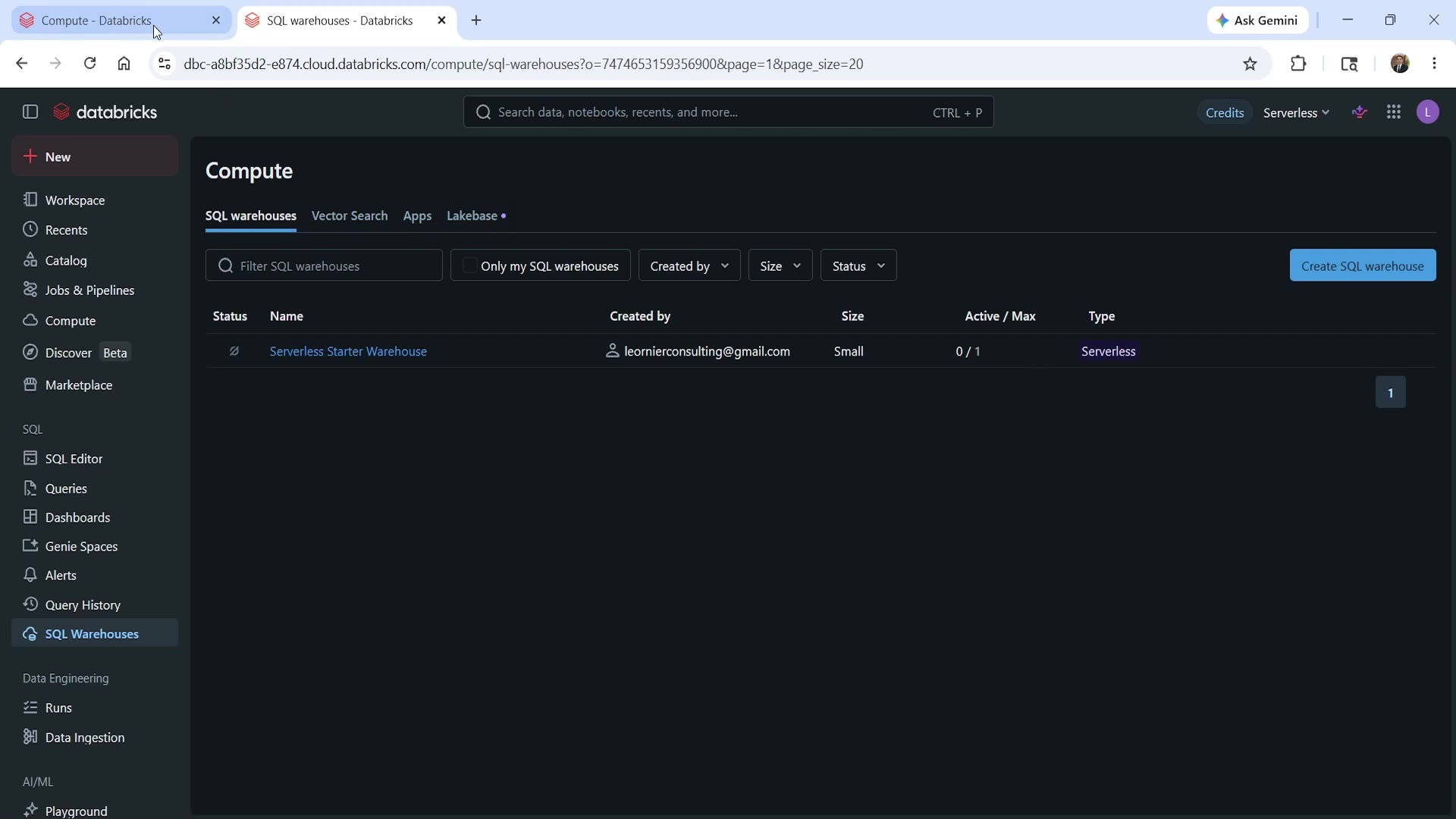Viewport: 1456px width, 819px height.
Task: Open Marketplace from the sidebar
Action: click(95, 385)
